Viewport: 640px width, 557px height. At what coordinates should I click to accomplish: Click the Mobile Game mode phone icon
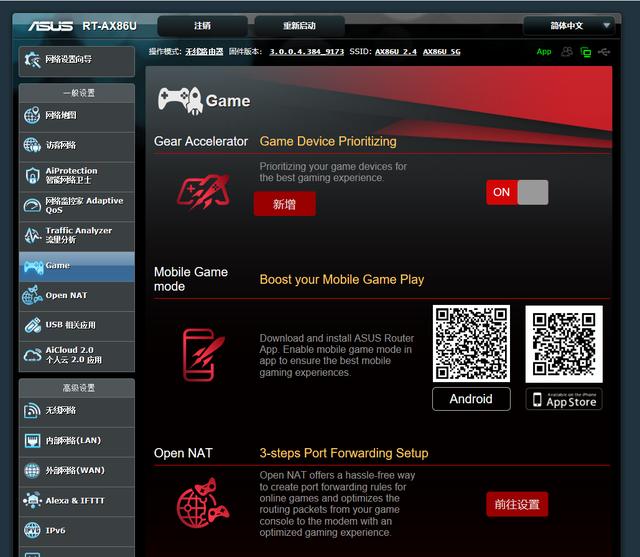pos(203,355)
